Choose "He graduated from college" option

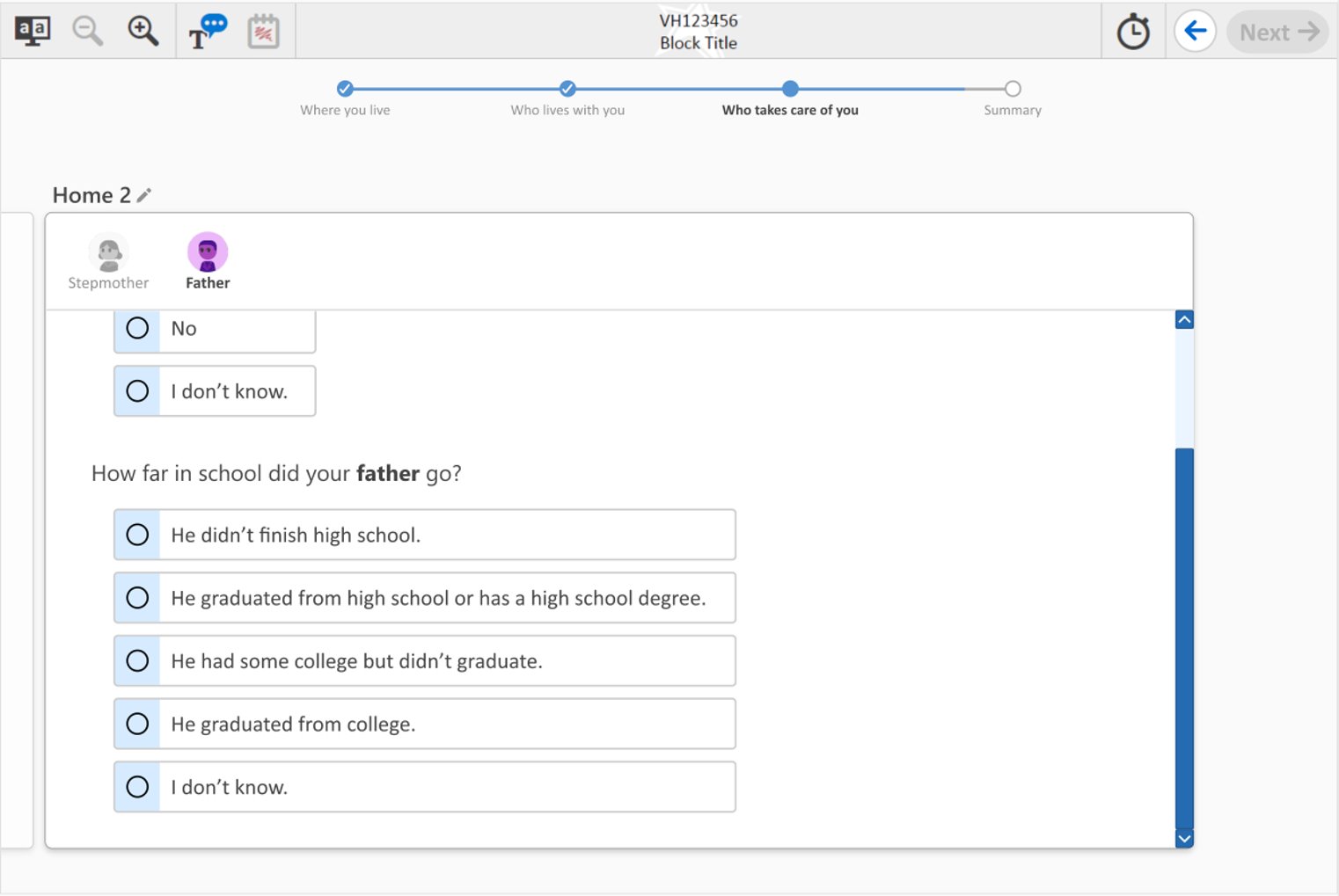(137, 724)
